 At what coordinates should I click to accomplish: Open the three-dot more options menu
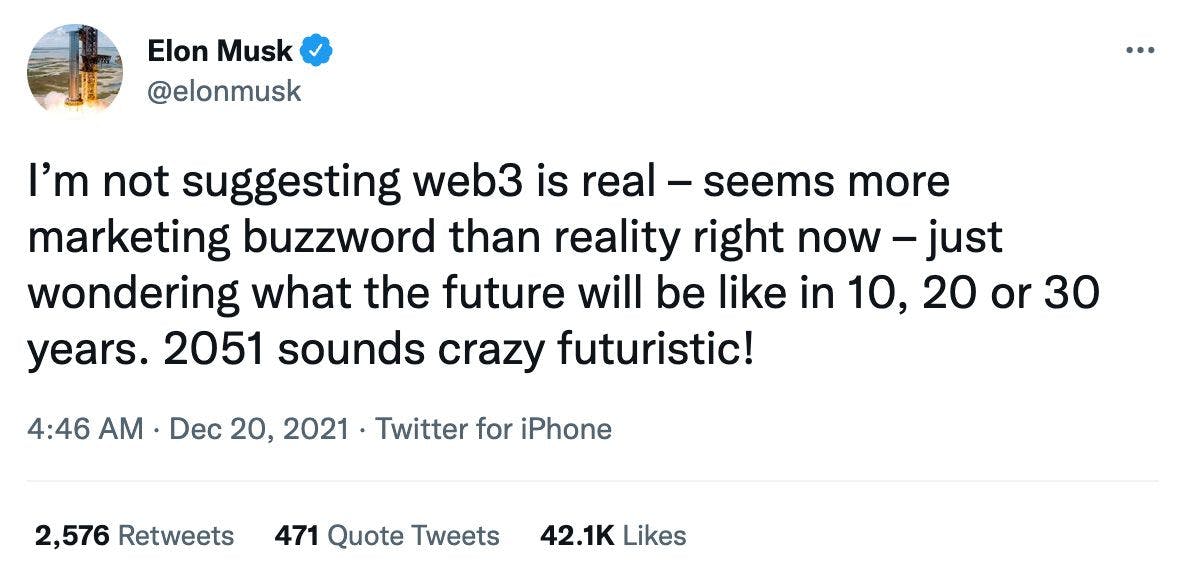point(1140,49)
